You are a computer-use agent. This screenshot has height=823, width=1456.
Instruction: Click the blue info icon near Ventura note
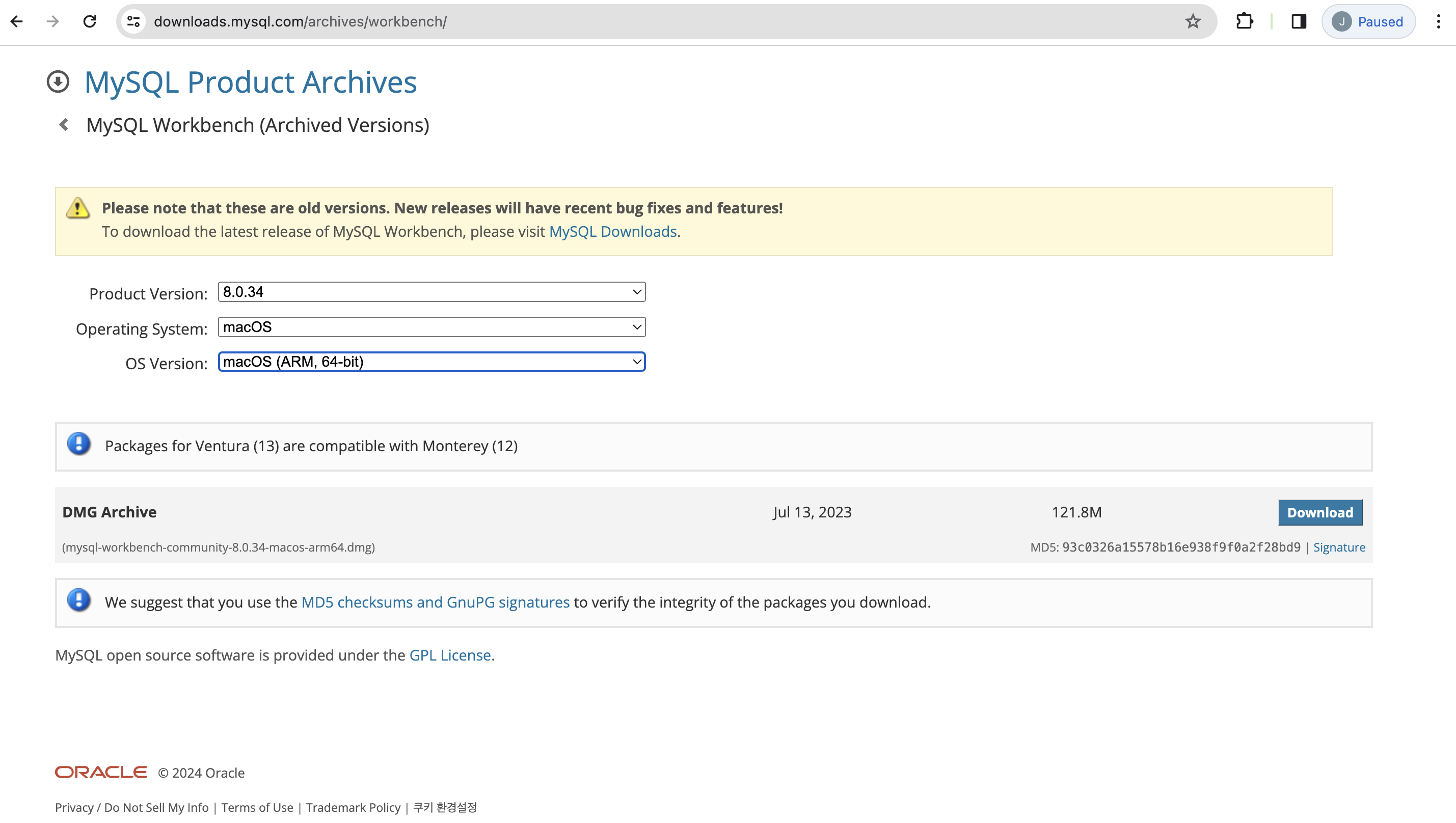point(78,444)
